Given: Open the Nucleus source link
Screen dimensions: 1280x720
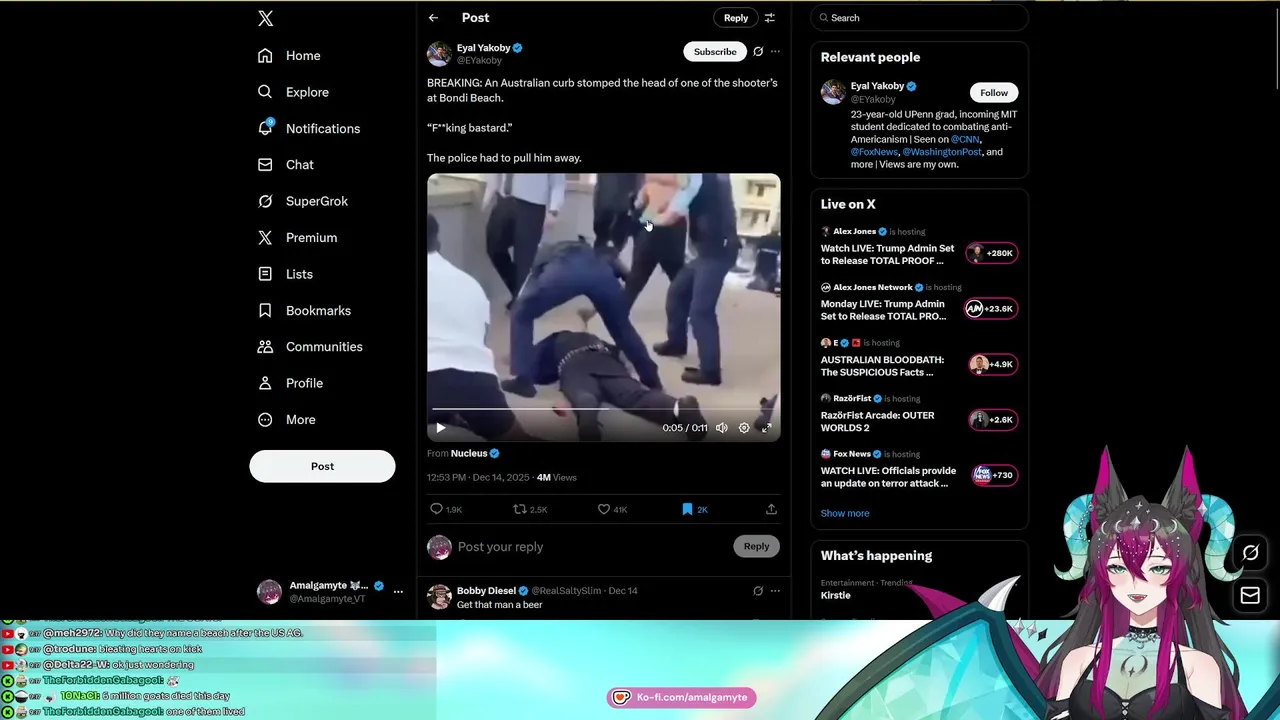Looking at the screenshot, I should coord(469,453).
